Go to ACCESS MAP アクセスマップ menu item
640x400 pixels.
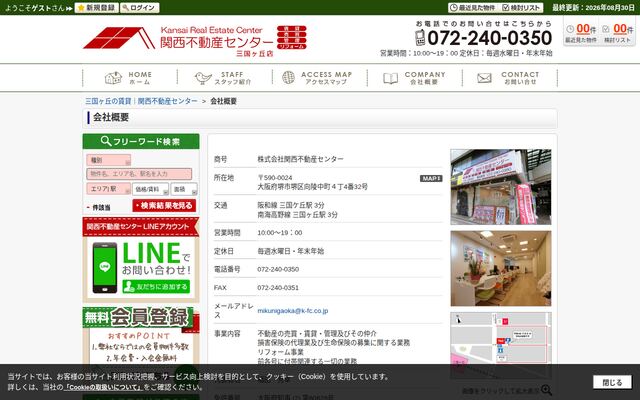[x=320, y=78]
